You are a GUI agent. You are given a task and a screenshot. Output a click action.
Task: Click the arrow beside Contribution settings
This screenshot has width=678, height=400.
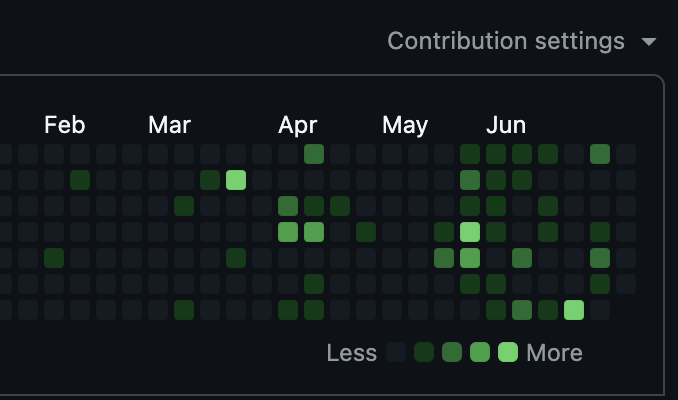pos(649,42)
